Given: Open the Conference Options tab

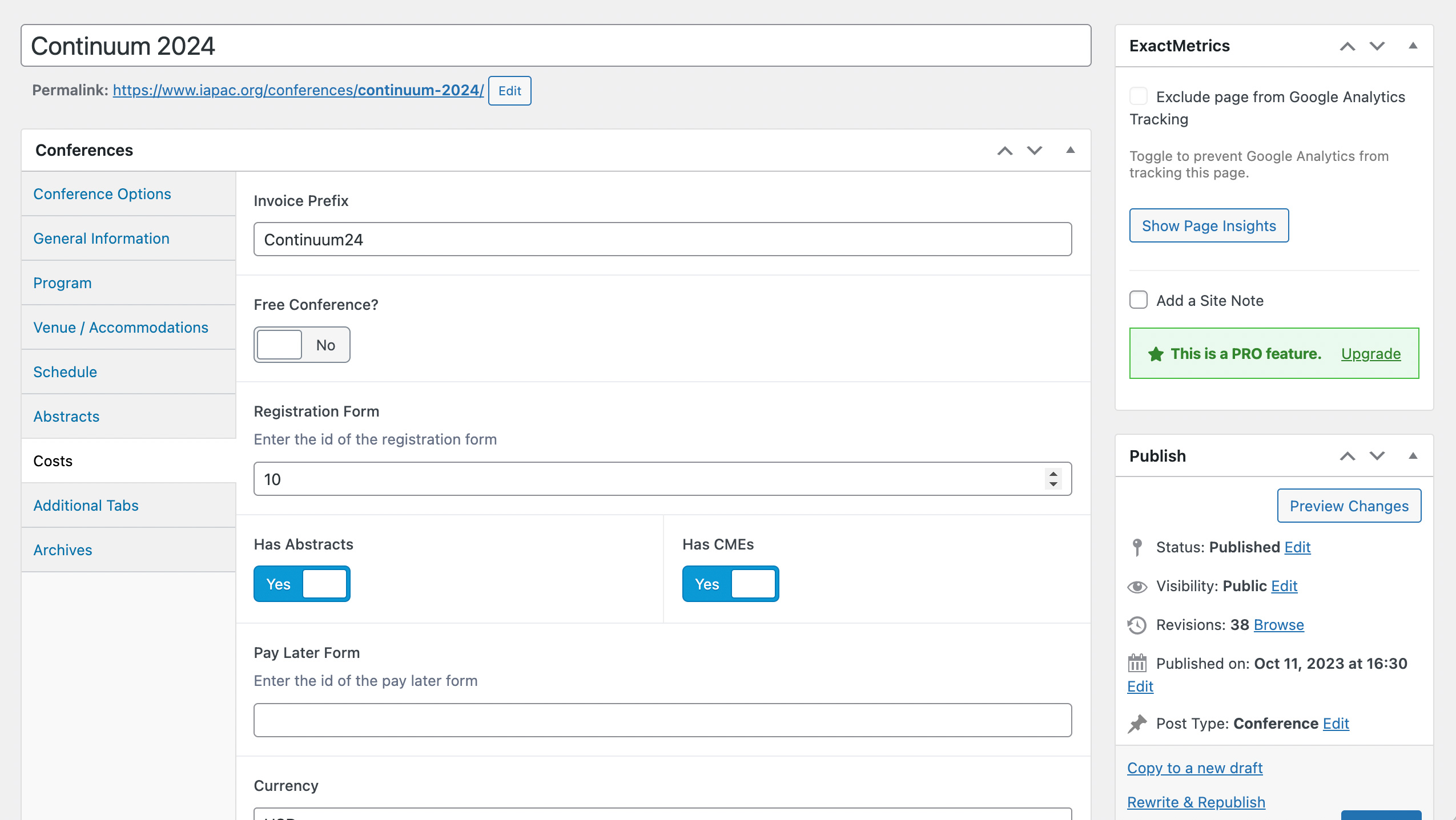Looking at the screenshot, I should [128, 194].
